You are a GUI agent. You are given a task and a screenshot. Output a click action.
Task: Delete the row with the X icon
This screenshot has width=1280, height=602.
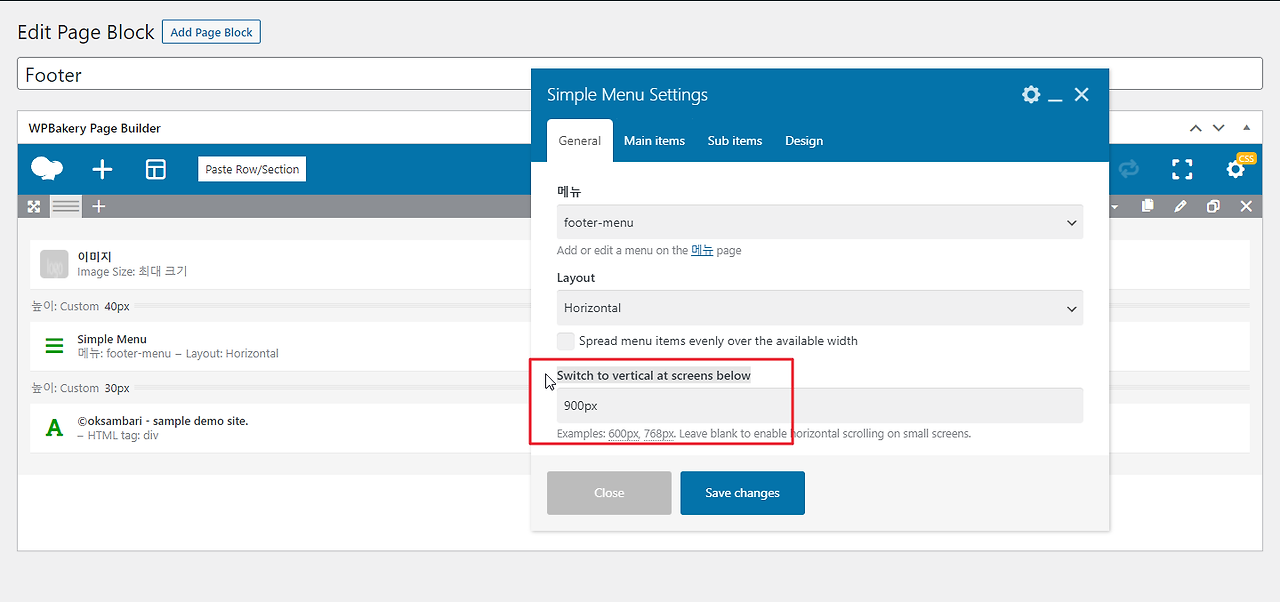tap(1246, 206)
